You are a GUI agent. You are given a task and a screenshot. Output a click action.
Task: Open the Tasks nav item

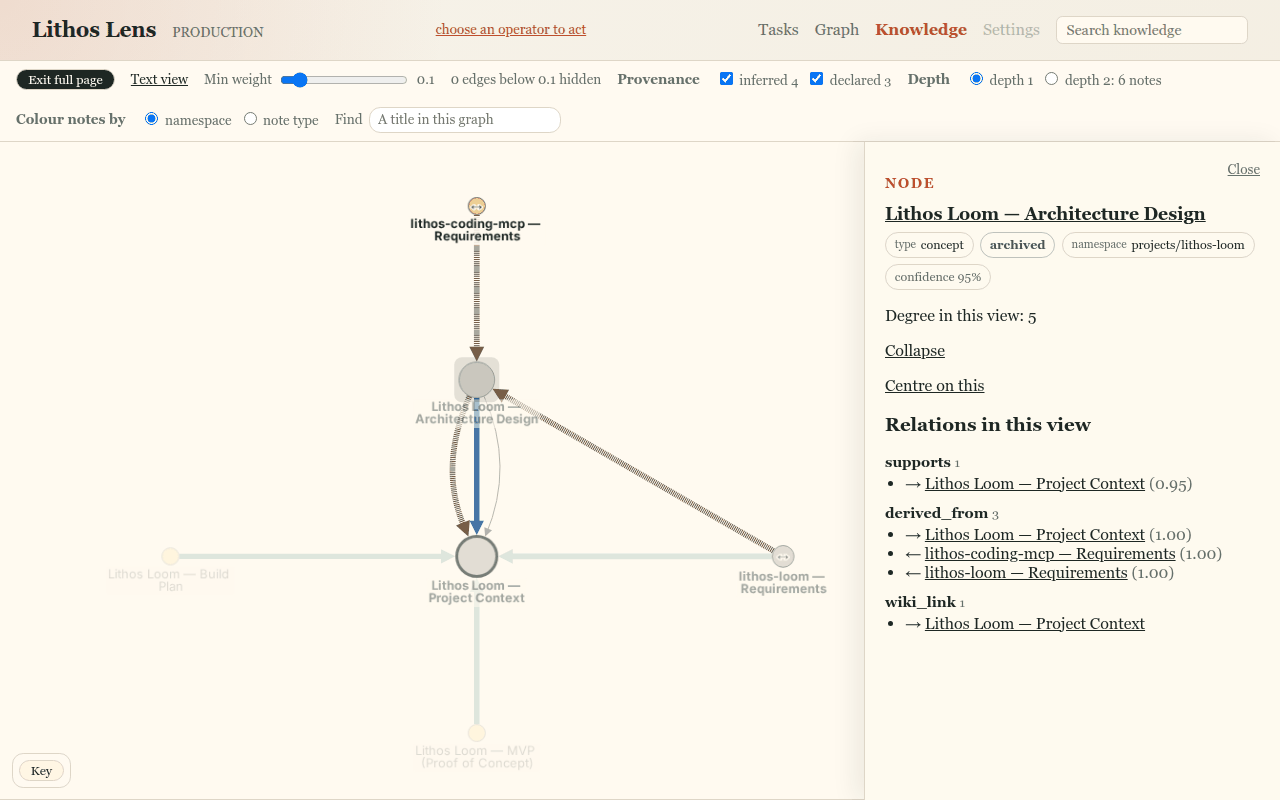pos(778,30)
